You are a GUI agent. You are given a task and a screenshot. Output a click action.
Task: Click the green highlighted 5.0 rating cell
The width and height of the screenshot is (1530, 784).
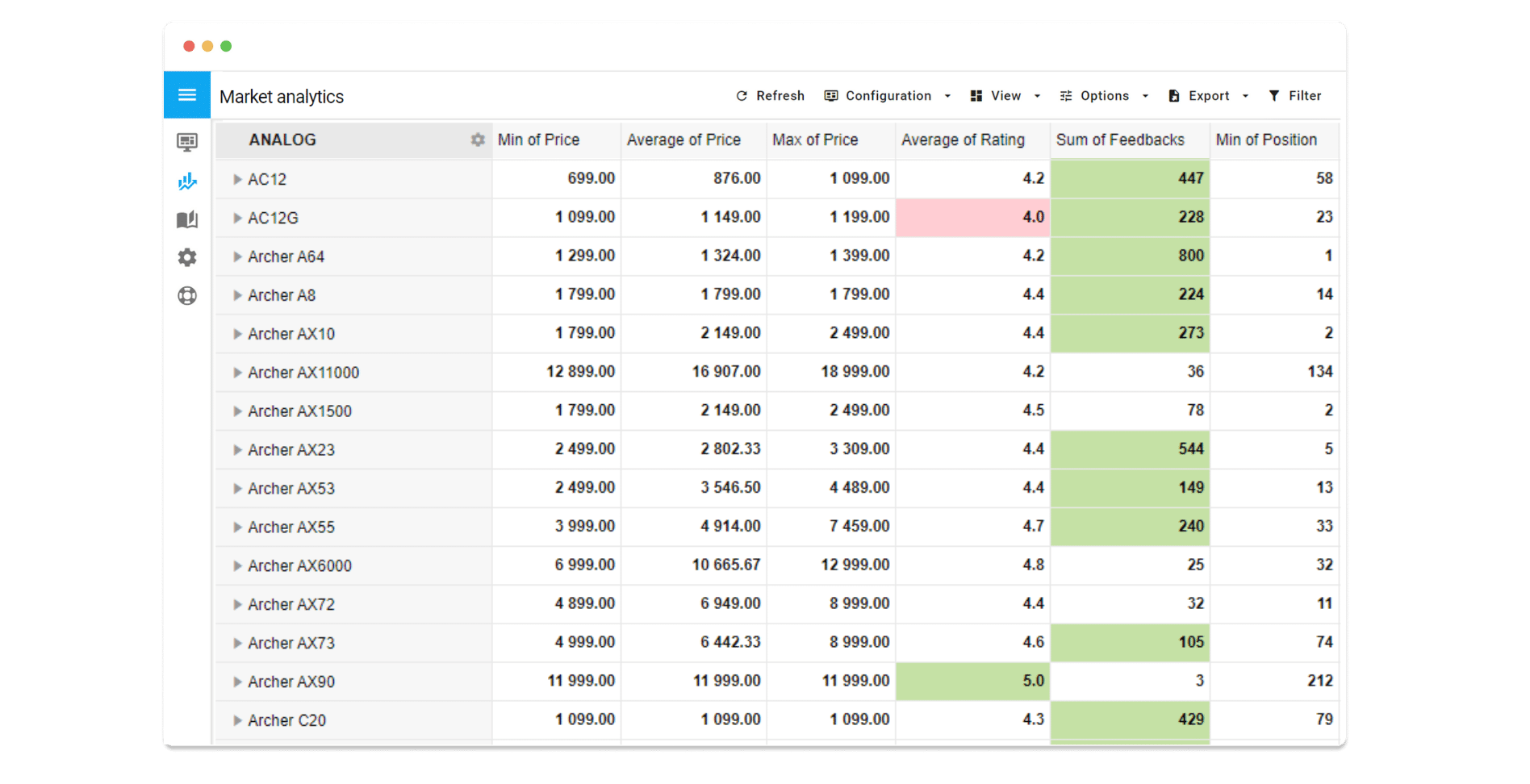[972, 681]
